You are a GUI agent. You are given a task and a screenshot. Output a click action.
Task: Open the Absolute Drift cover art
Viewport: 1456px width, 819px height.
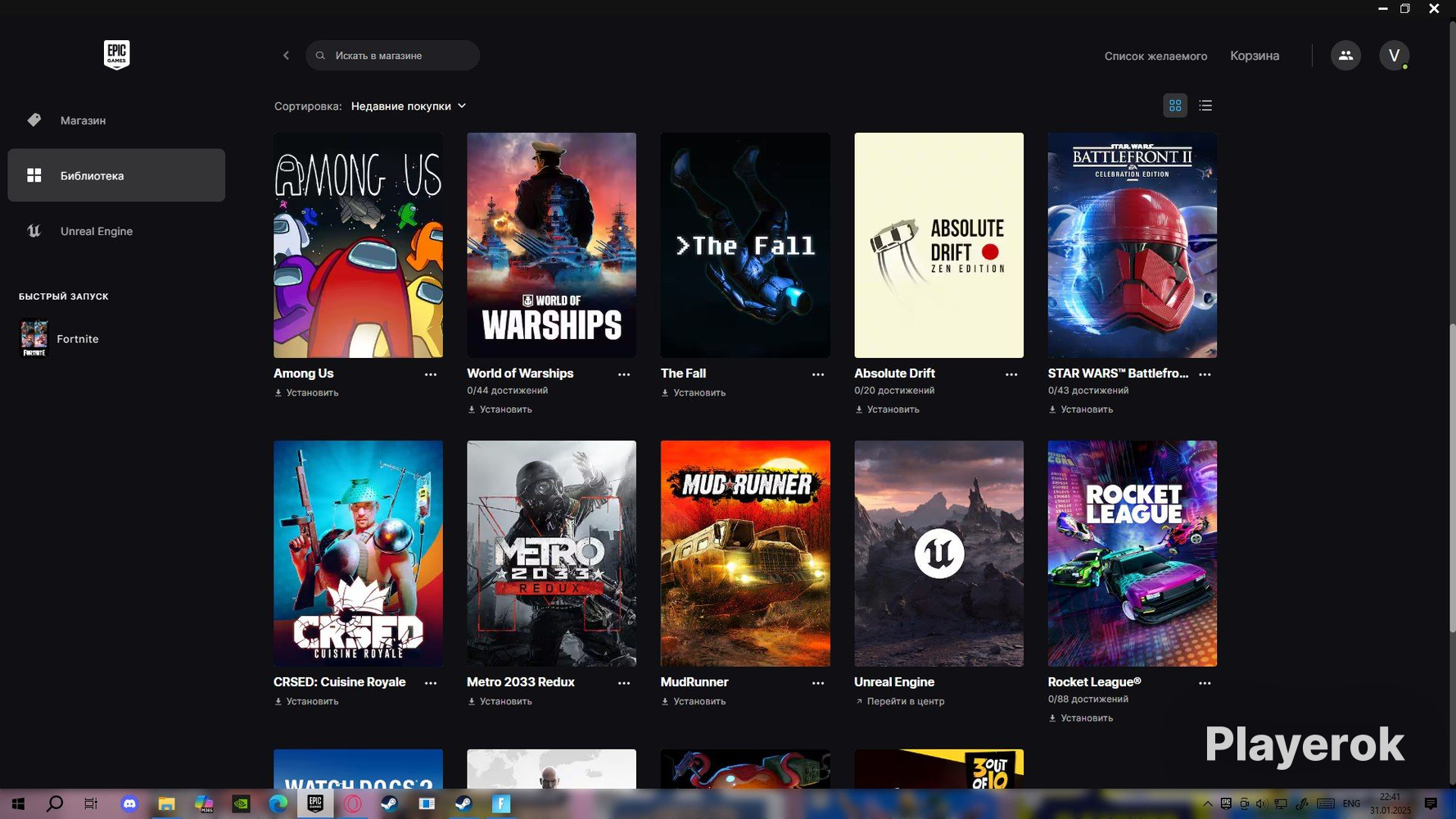click(938, 245)
